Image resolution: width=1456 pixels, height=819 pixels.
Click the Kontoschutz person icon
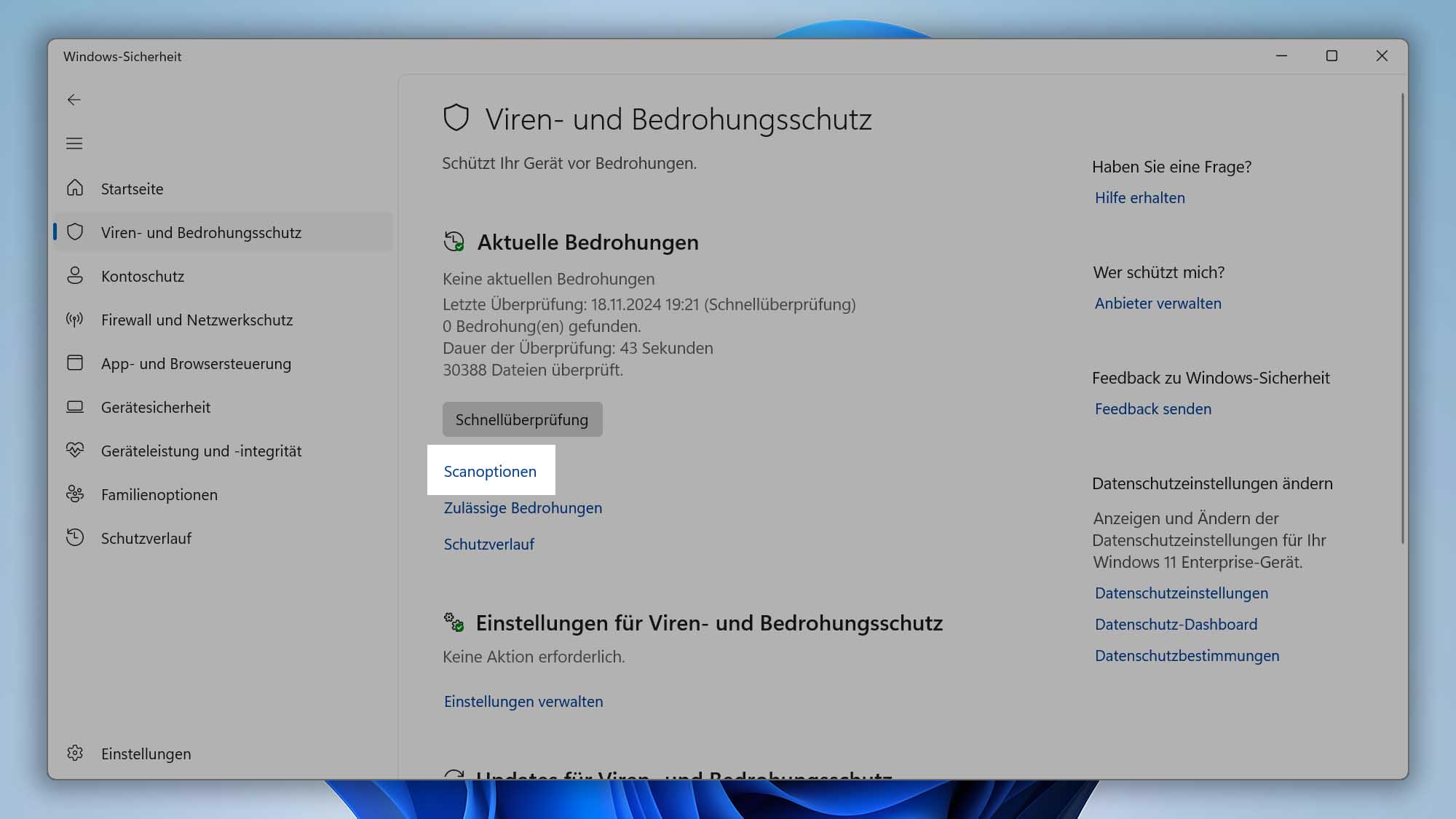75,276
